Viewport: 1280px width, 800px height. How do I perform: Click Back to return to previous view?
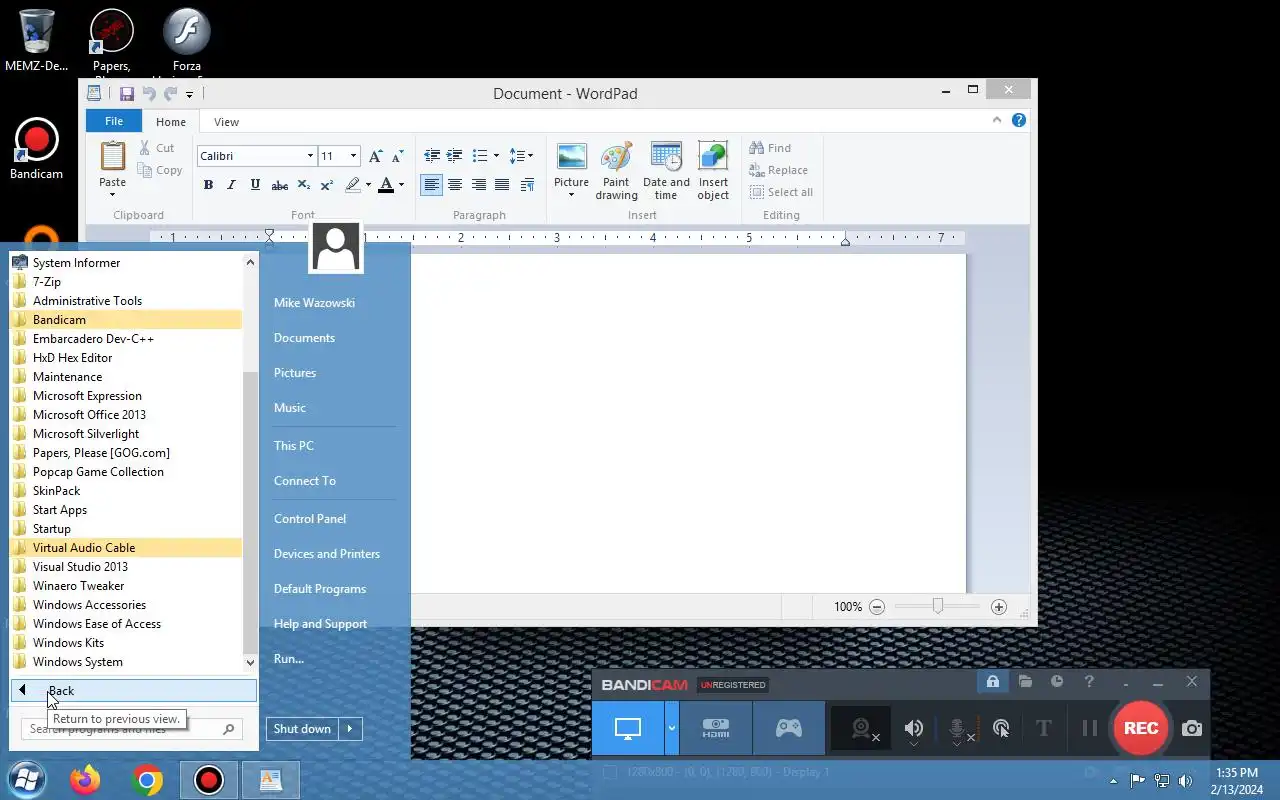[134, 690]
